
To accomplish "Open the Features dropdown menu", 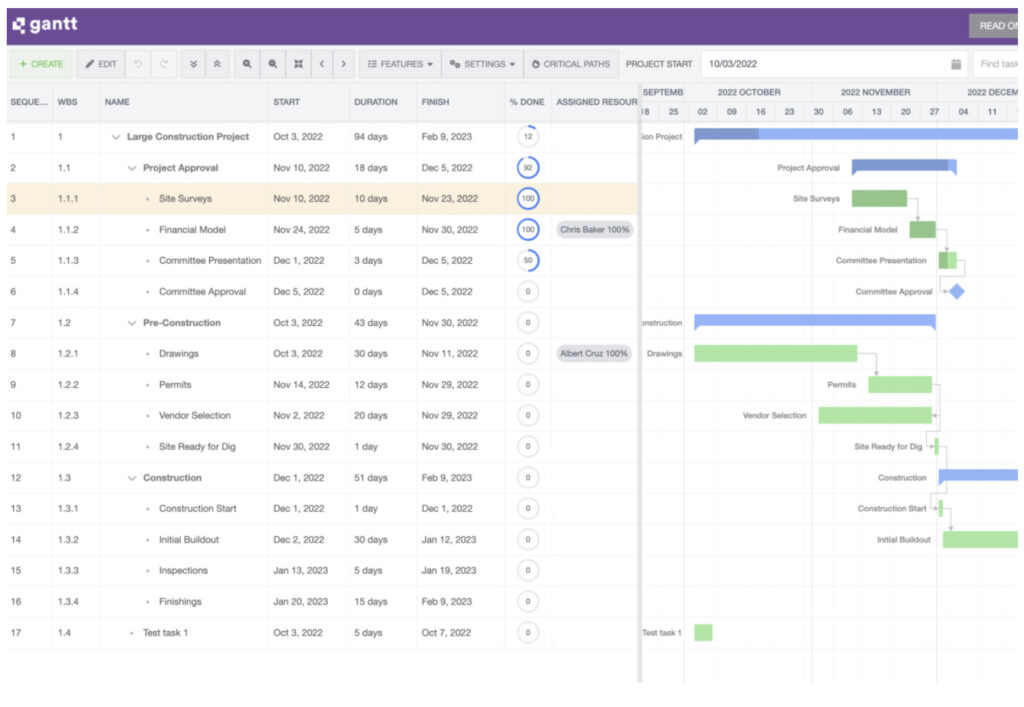I will 400,64.
